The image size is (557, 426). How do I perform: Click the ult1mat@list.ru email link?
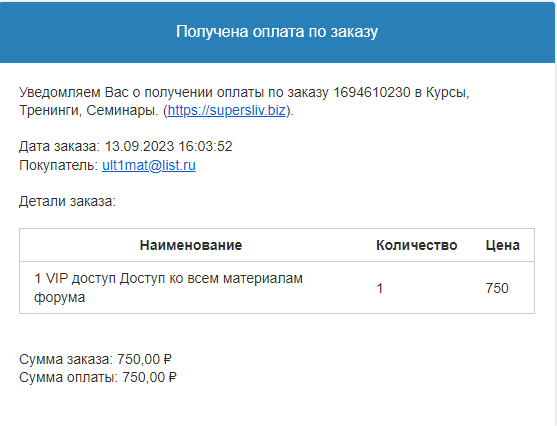(149, 165)
